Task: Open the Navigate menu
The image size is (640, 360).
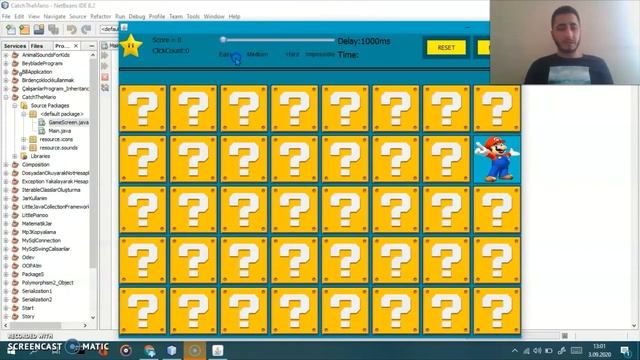Action: coord(54,17)
